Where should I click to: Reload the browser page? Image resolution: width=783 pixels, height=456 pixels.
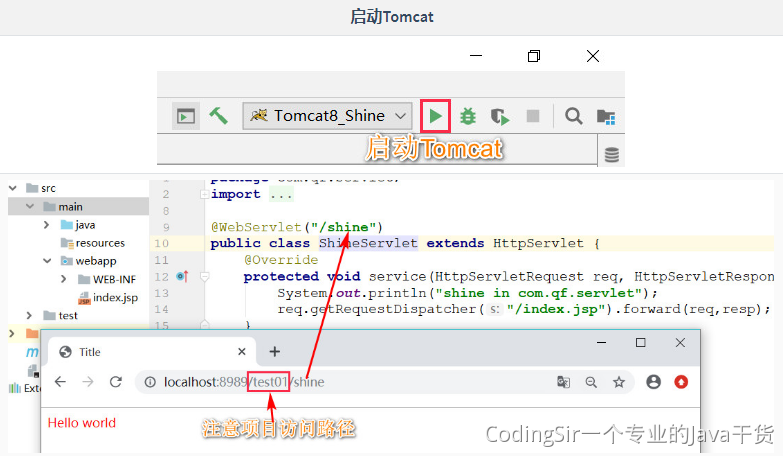(x=116, y=382)
